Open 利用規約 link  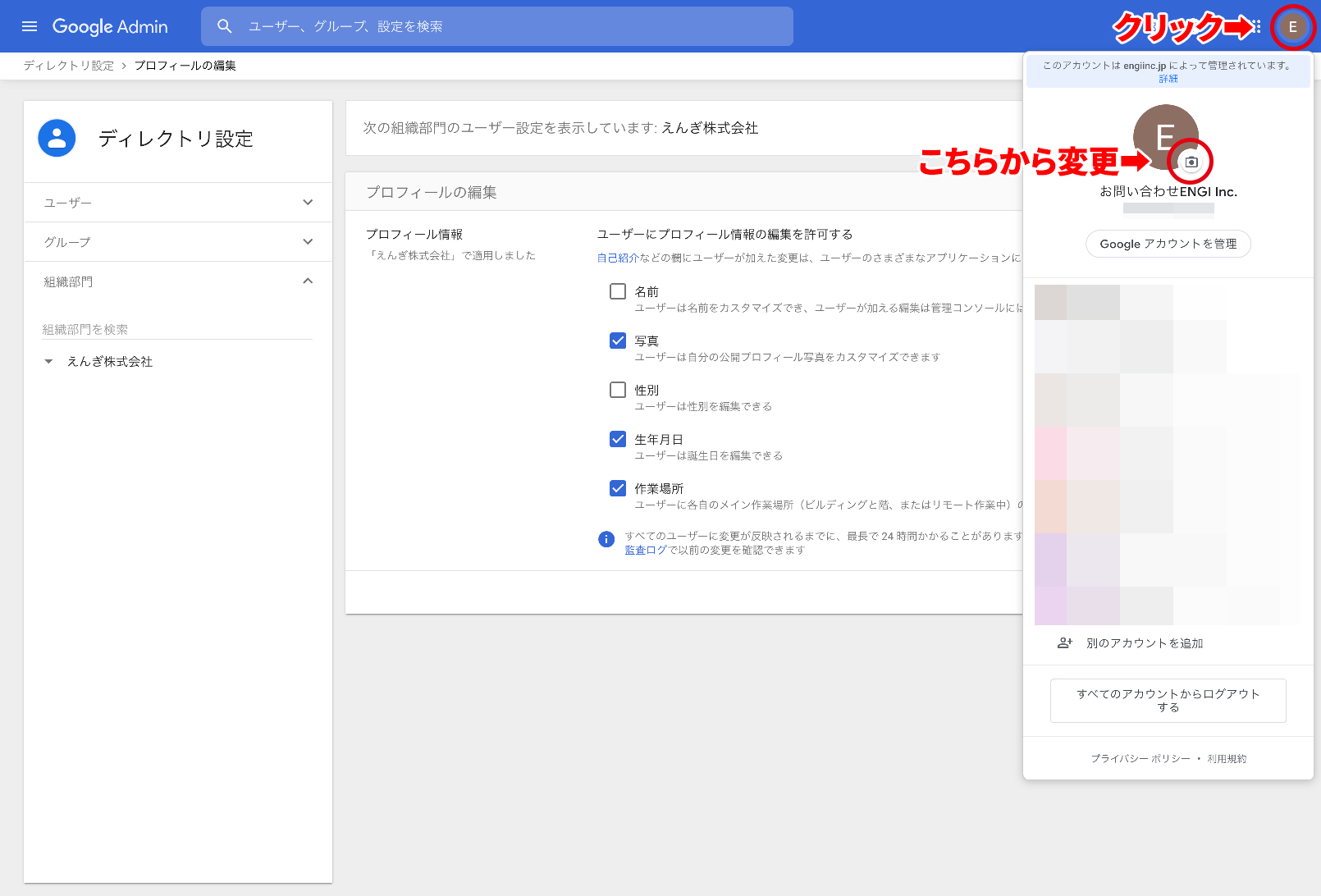[1227, 759]
